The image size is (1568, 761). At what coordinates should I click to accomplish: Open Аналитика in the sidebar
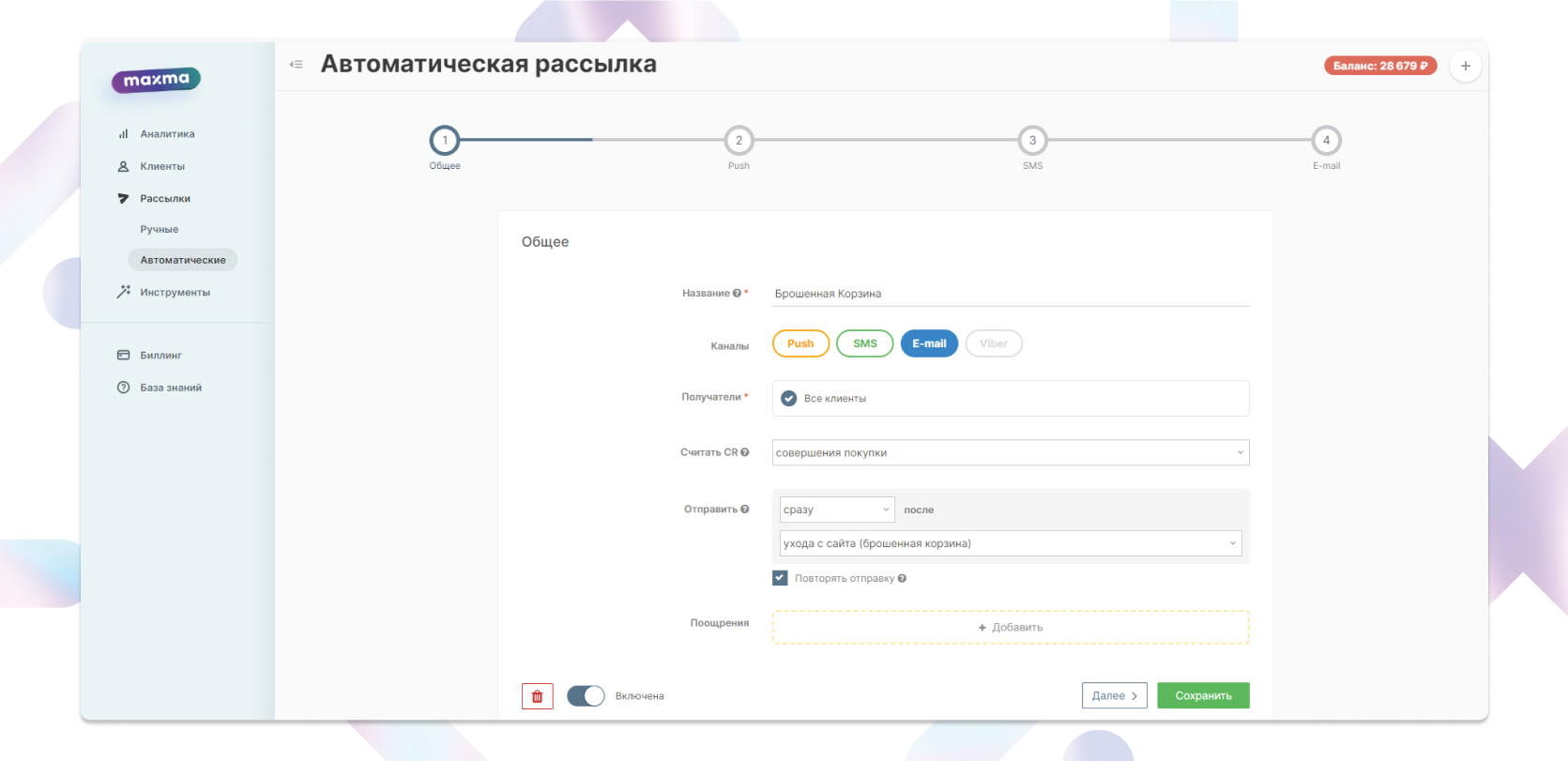pos(167,134)
